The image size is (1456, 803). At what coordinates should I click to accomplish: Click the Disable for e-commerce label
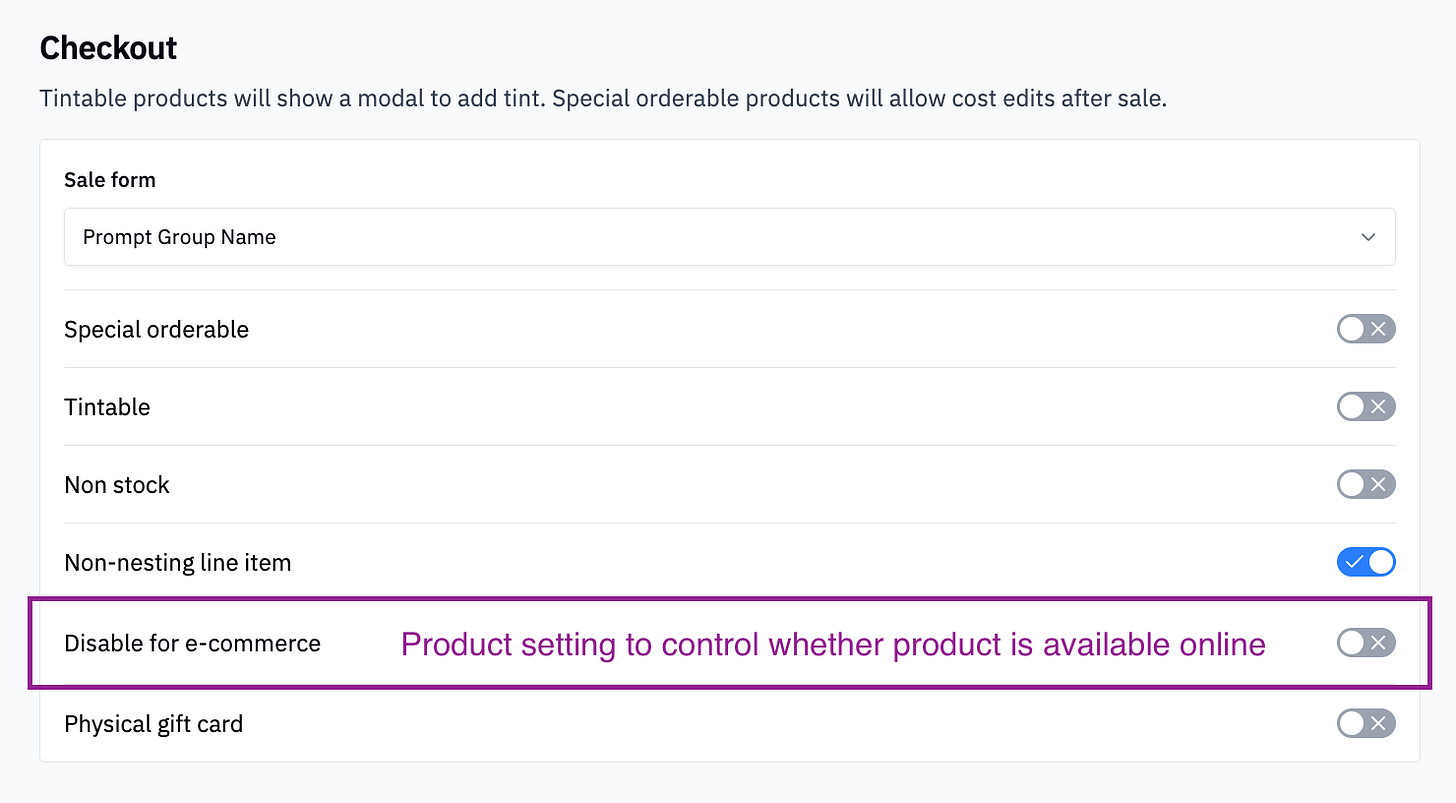(x=192, y=643)
